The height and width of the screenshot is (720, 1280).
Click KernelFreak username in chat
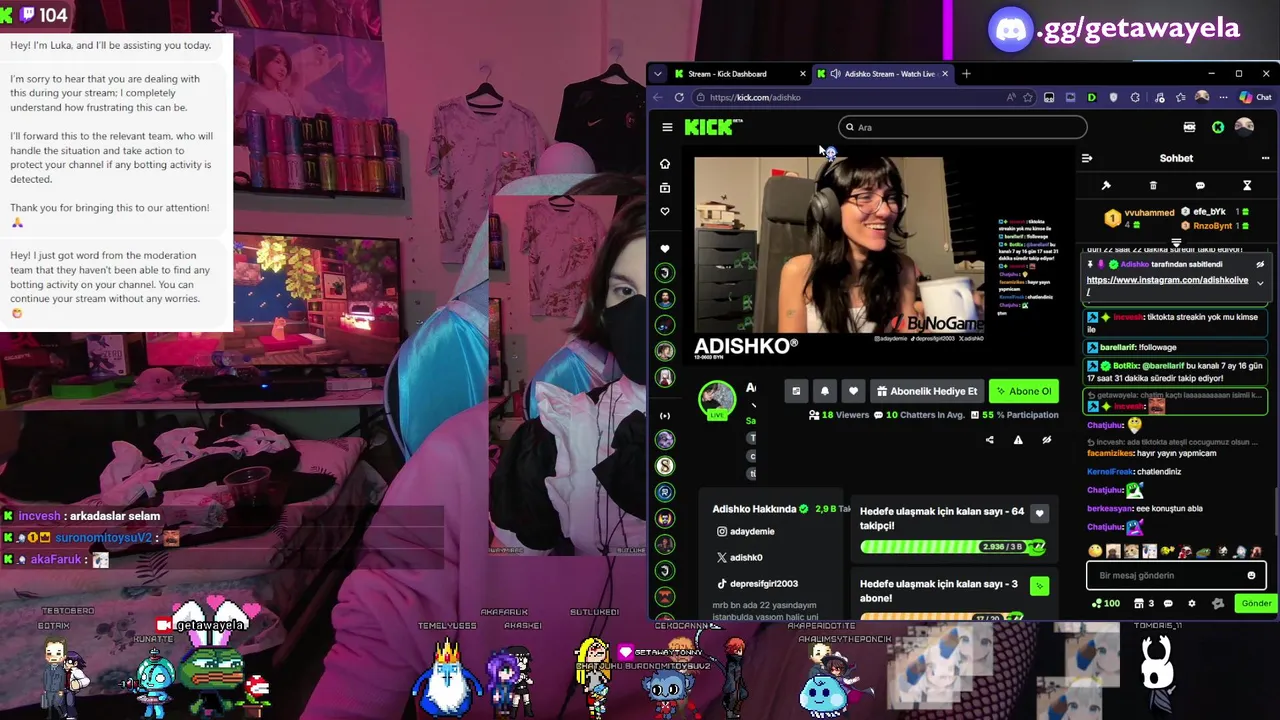click(1109, 472)
